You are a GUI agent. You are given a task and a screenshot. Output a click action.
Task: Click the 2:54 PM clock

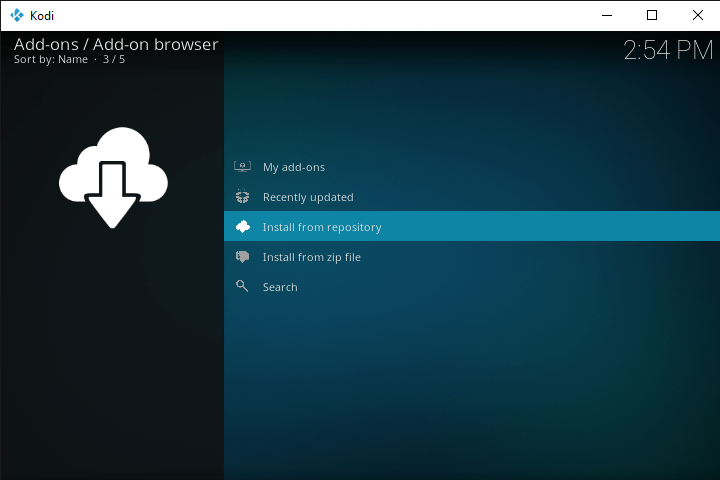668,50
